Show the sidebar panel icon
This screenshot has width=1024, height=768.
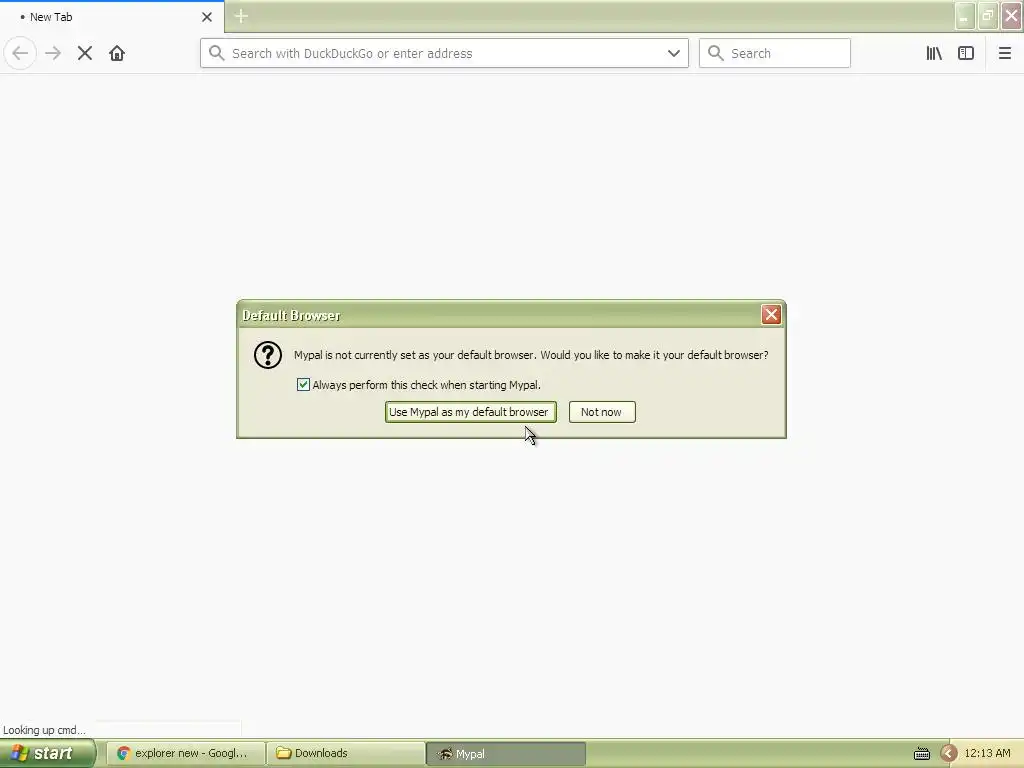[x=966, y=54]
